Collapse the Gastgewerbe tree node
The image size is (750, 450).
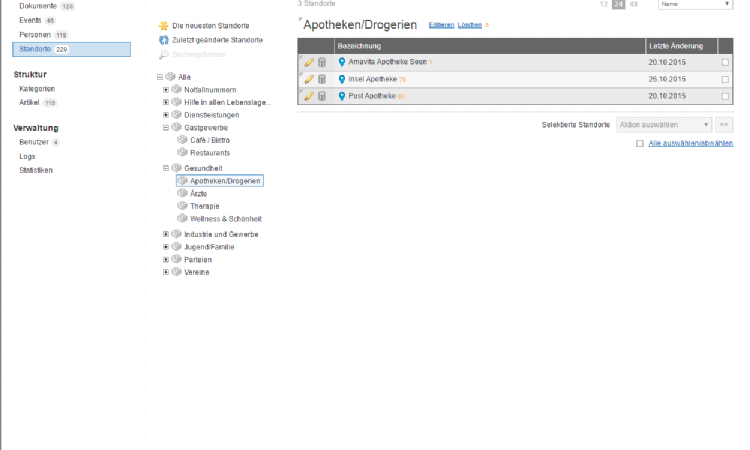tap(166, 128)
